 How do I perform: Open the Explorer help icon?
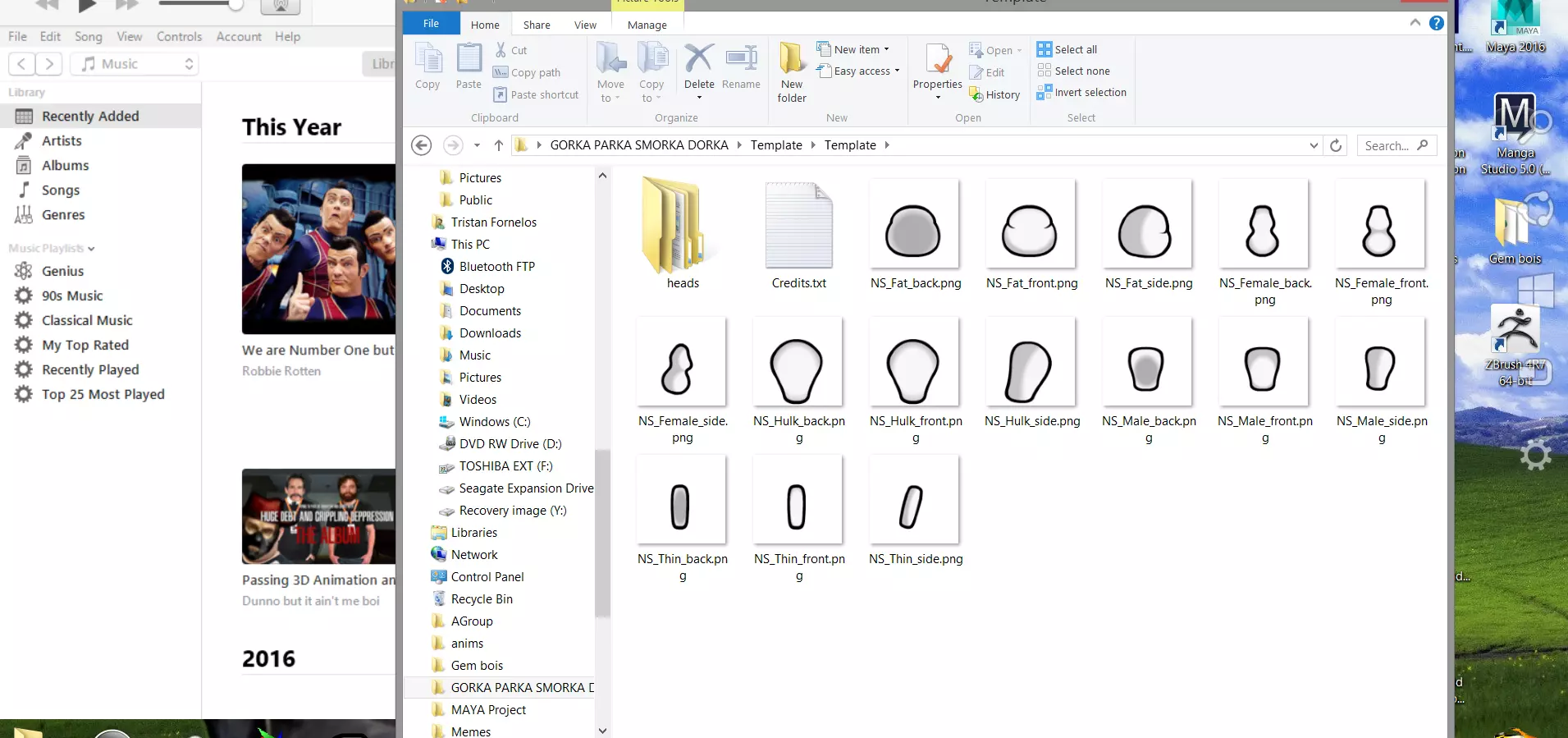point(1436,23)
